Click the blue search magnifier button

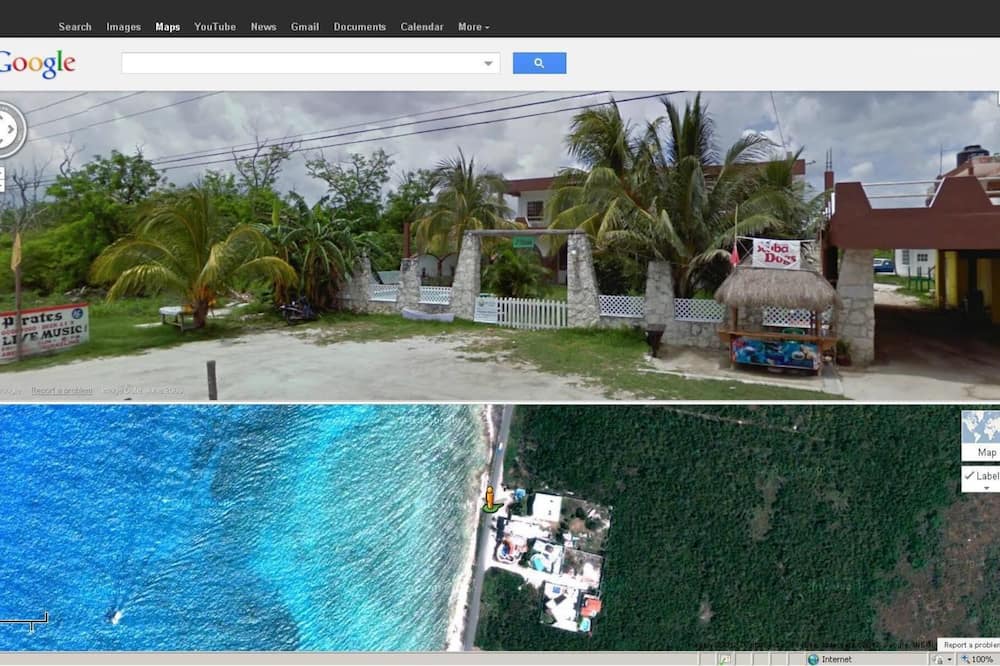tap(539, 63)
